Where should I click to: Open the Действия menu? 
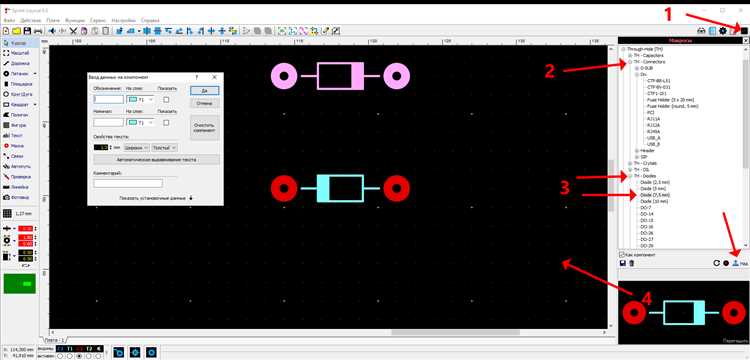31,21
